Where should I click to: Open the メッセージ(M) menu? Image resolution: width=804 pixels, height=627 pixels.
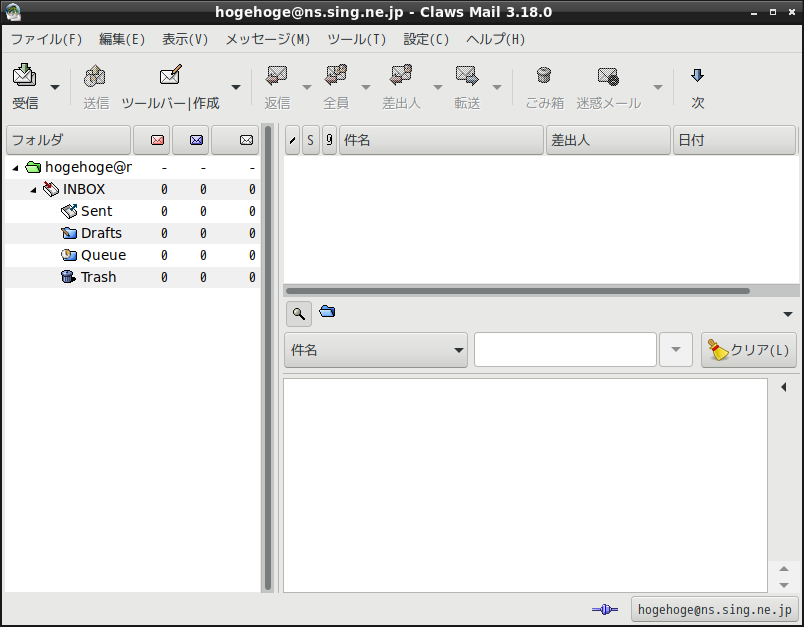tap(268, 39)
